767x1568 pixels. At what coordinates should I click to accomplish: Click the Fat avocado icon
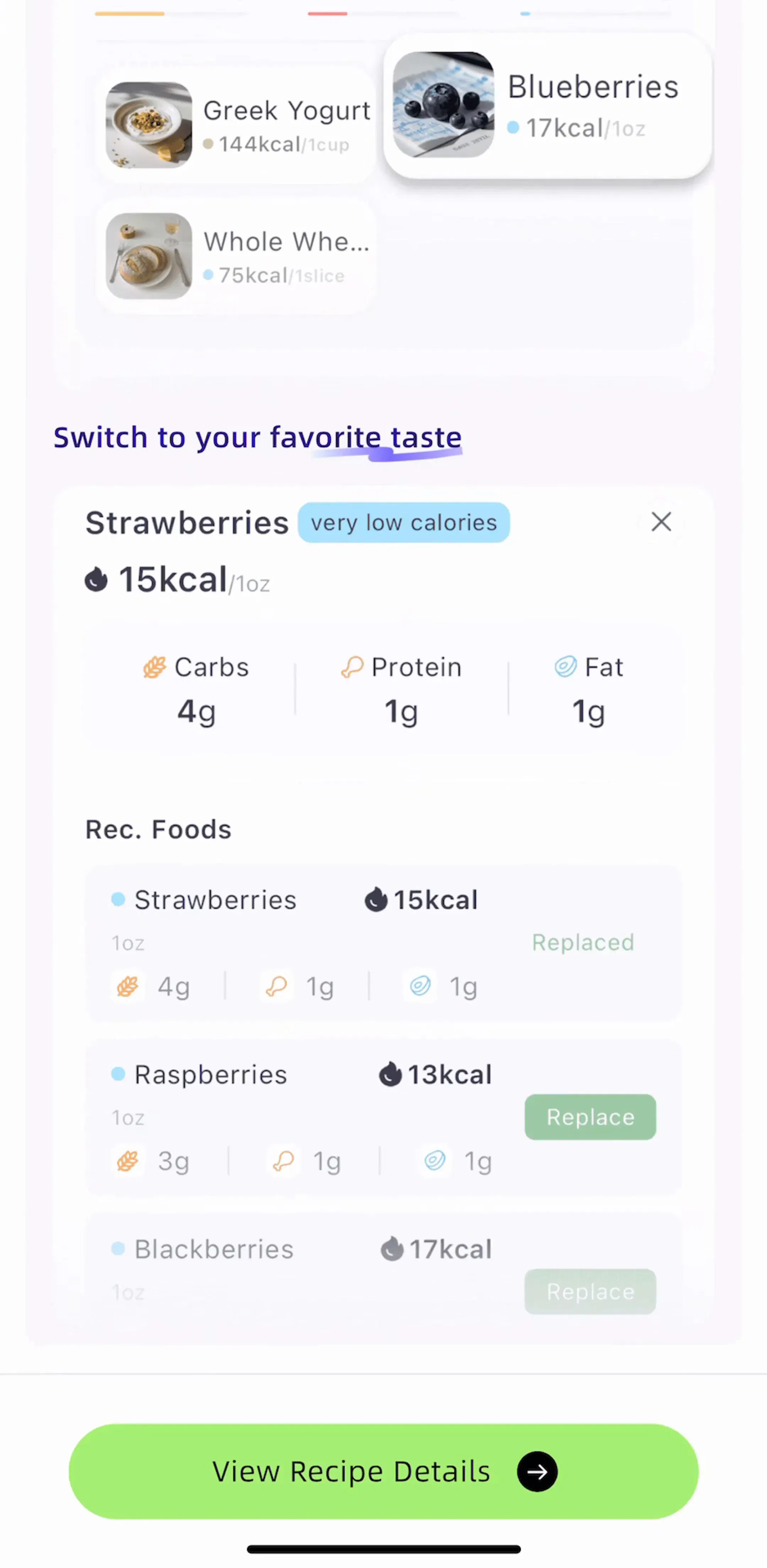click(x=566, y=667)
